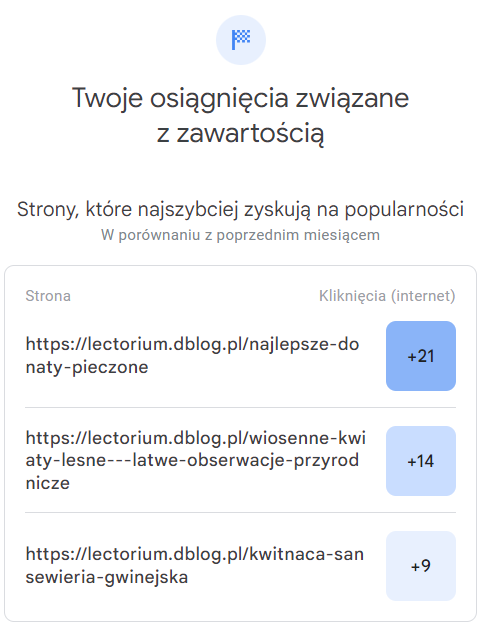Click the +21 clicks badge
Viewport: 483px width, 628px height.
(421, 356)
